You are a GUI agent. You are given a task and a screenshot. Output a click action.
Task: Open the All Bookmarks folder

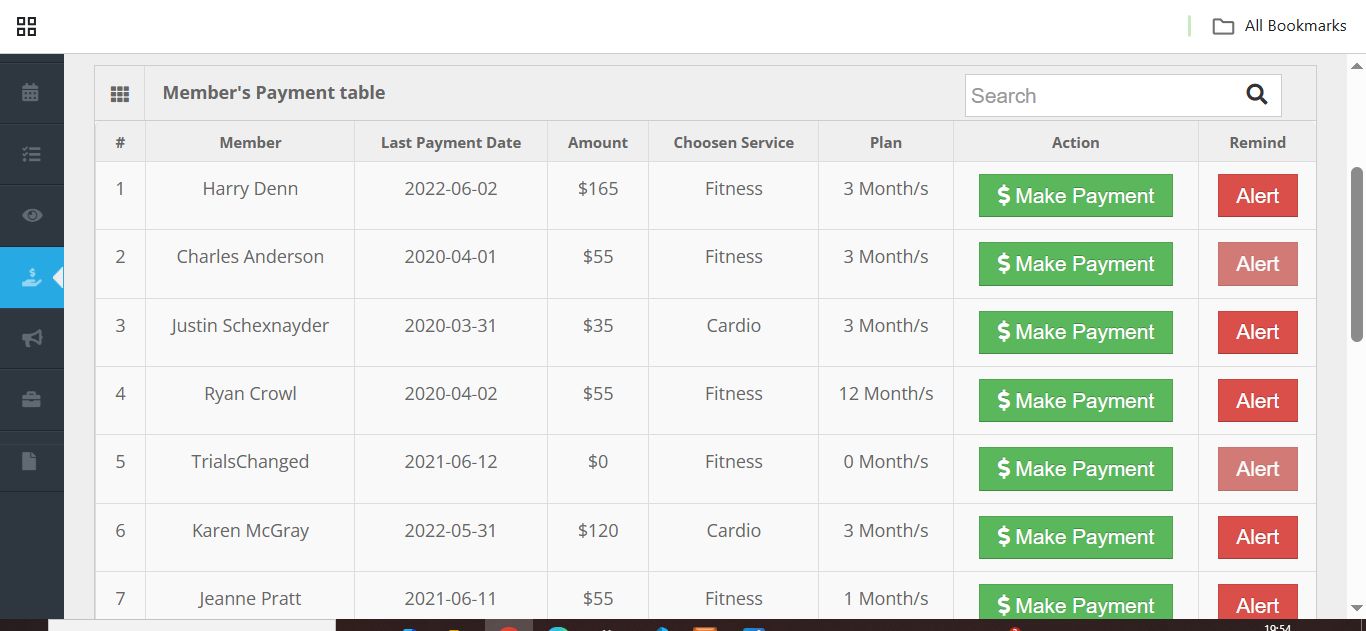1281,26
